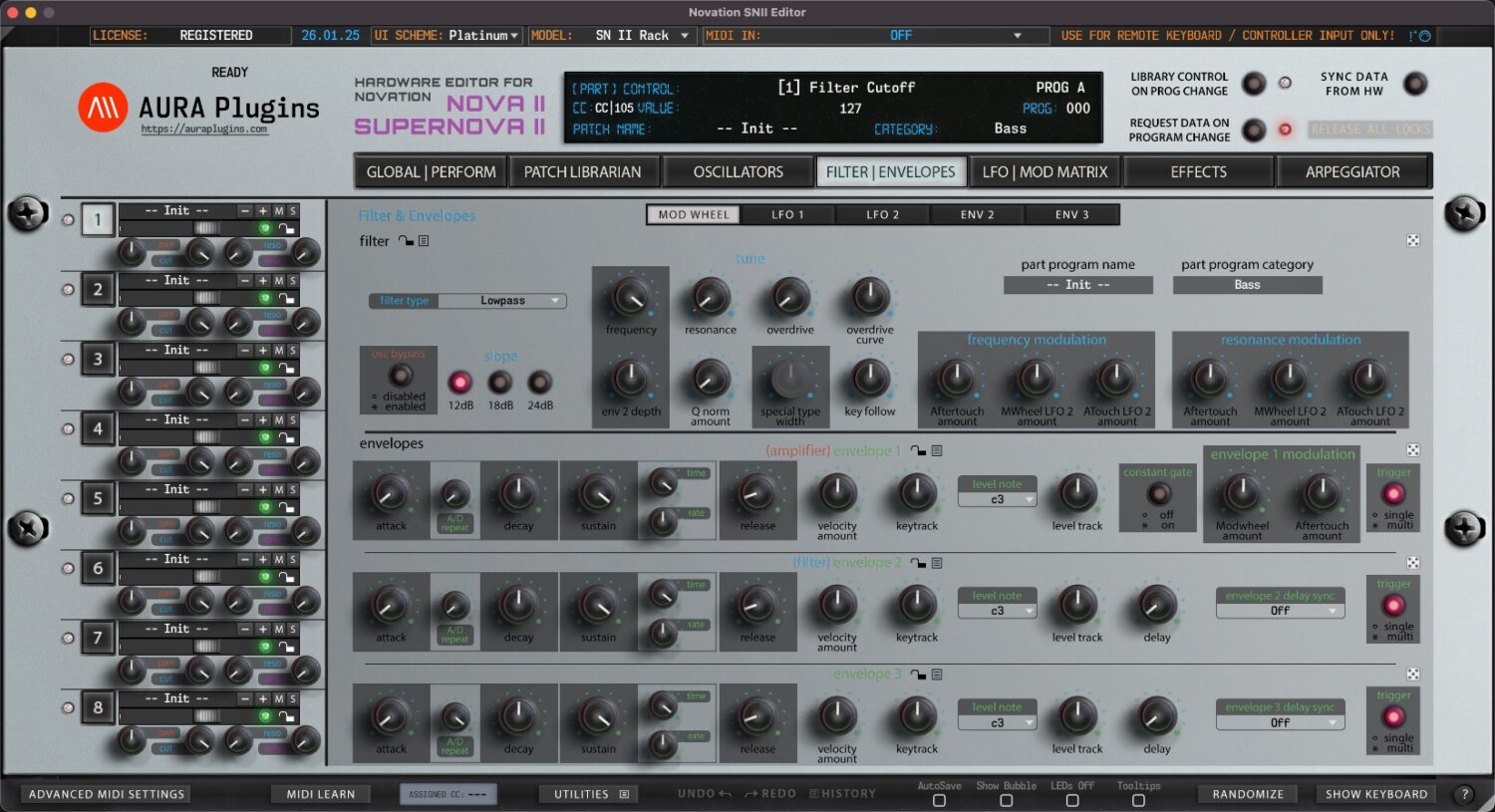The width and height of the screenshot is (1495, 812).
Task: Click the lock icon beside envelope 1
Action: (917, 450)
